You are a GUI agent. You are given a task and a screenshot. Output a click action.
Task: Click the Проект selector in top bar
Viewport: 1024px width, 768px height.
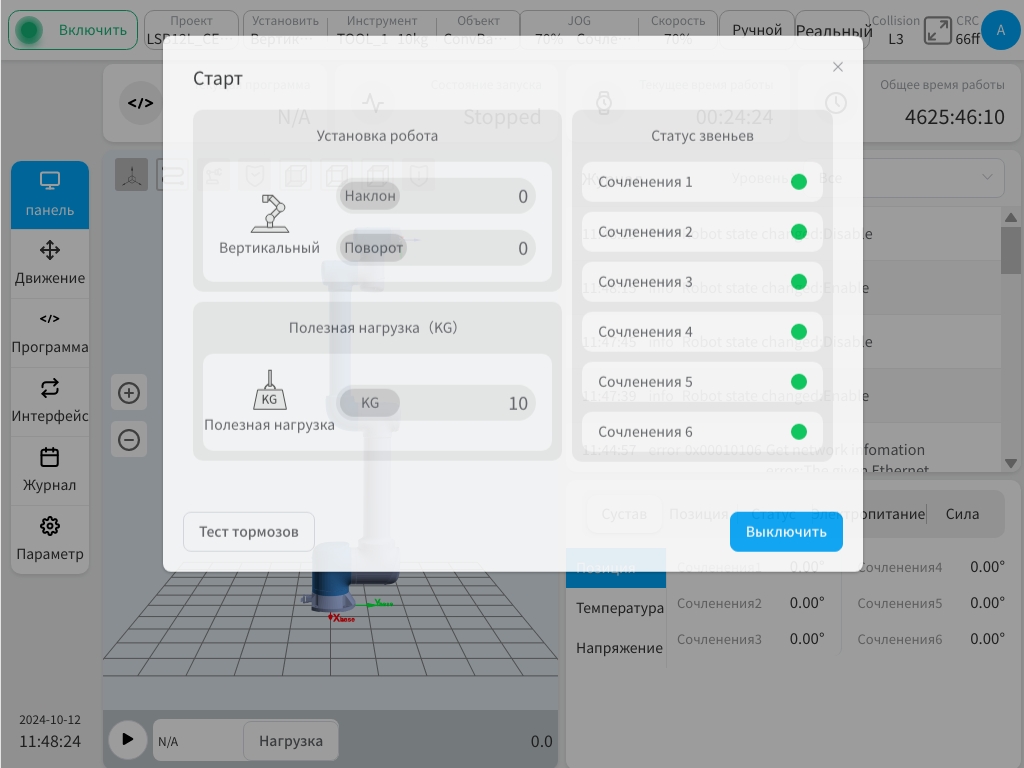tap(191, 30)
